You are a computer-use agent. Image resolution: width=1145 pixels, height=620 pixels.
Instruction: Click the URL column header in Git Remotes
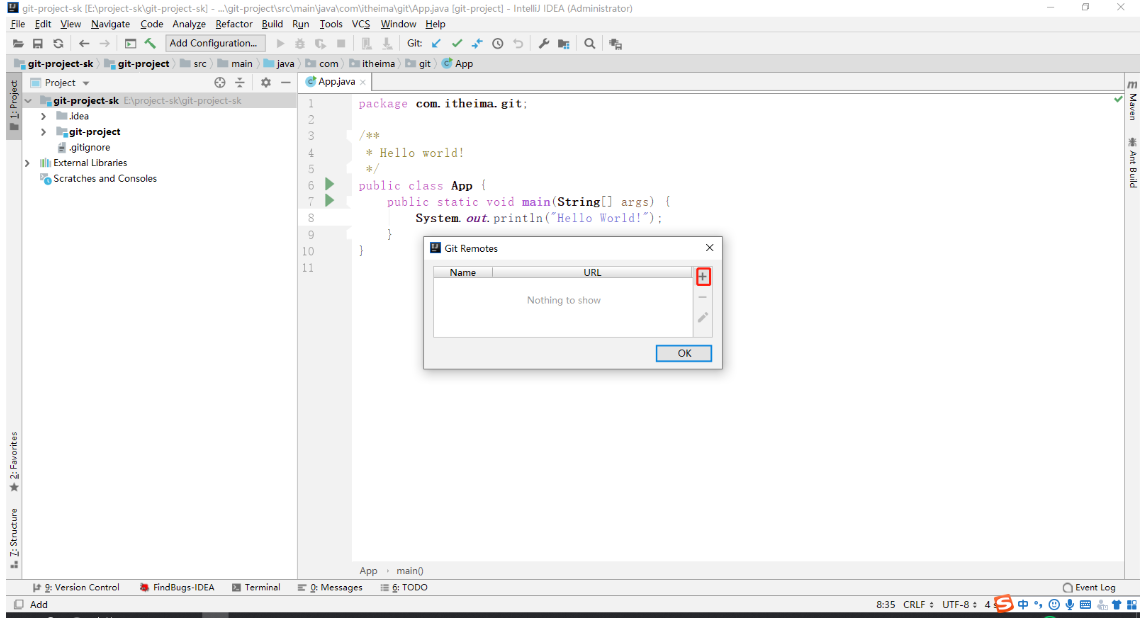pos(592,272)
